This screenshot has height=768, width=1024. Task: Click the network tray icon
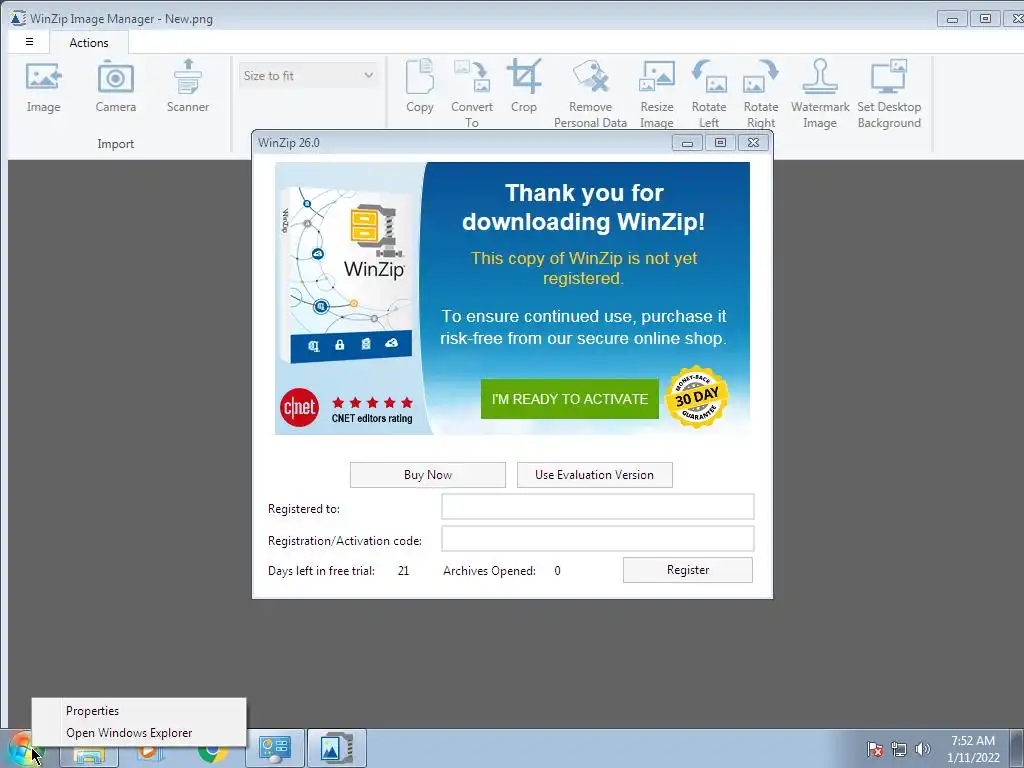click(899, 749)
